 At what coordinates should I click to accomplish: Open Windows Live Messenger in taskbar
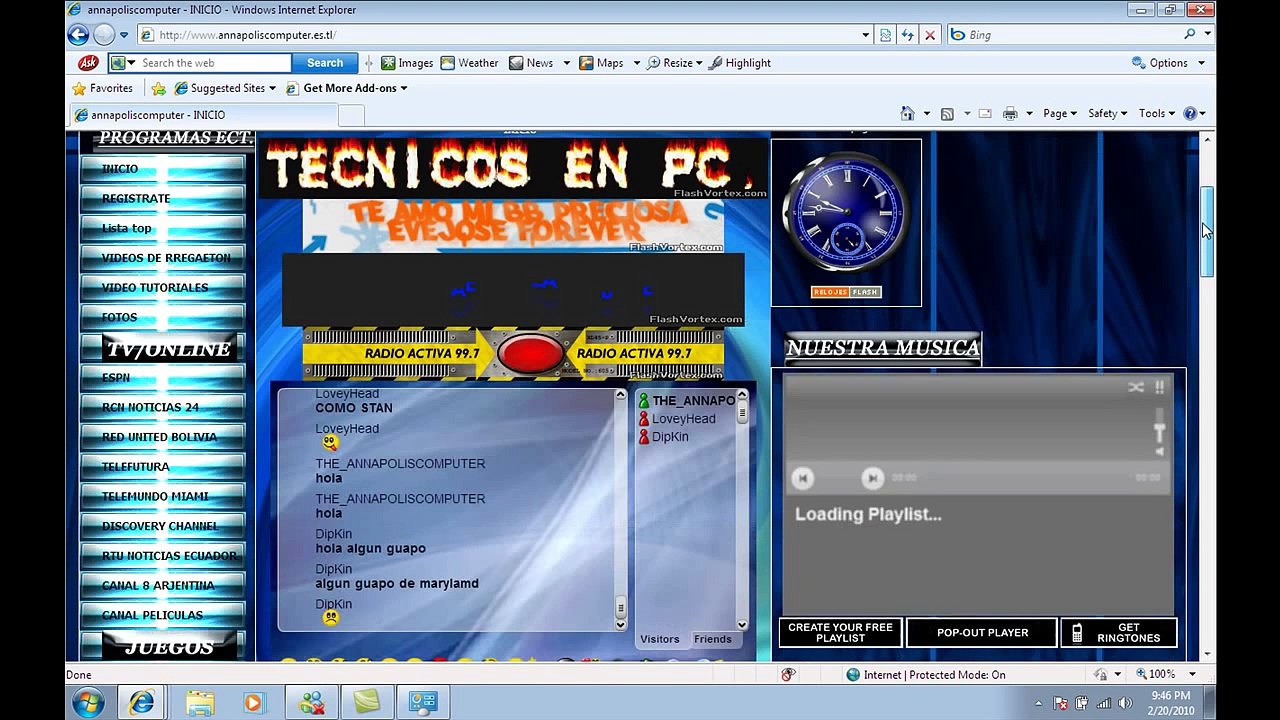point(312,703)
